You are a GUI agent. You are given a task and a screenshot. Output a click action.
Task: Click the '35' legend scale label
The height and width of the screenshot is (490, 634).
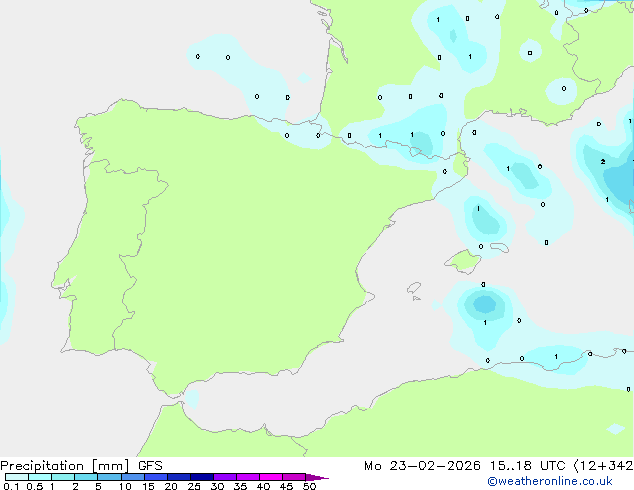pyautogui.click(x=240, y=486)
